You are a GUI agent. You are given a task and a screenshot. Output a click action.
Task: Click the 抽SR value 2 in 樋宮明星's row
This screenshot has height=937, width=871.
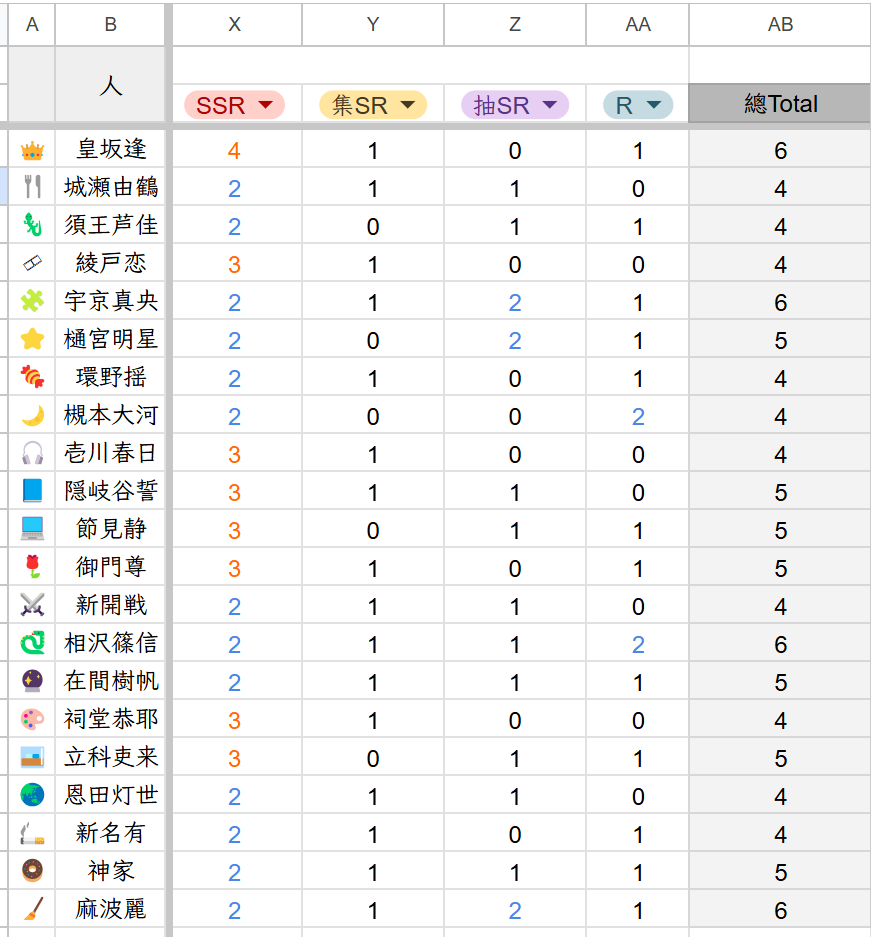click(x=514, y=341)
